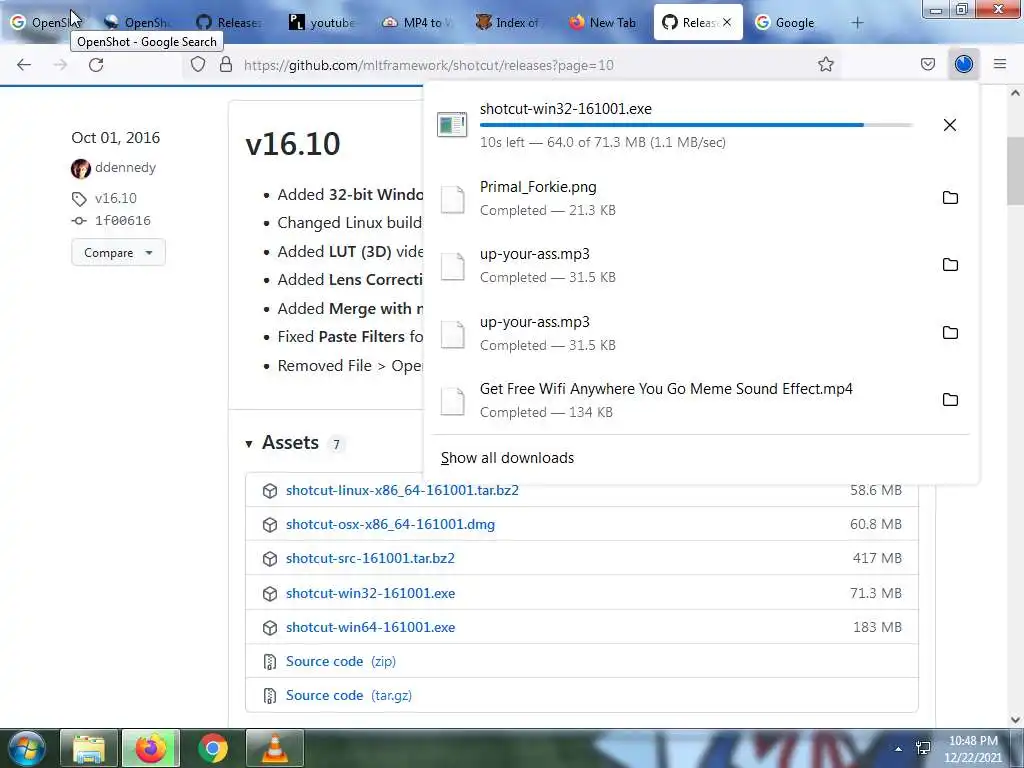Download shotcut-linux-x86_64-161001.tar.bz2
1024x768 pixels.
(x=402, y=490)
